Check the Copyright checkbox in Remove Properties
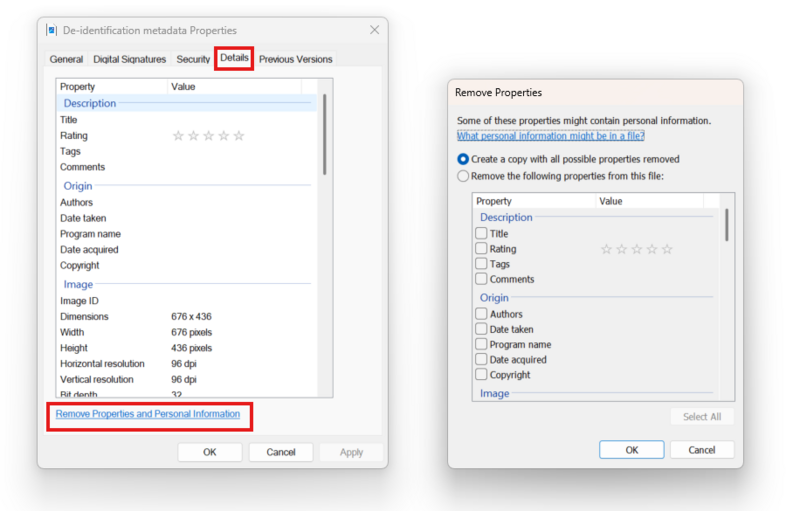Image resolution: width=800 pixels, height=511 pixels. pos(481,374)
